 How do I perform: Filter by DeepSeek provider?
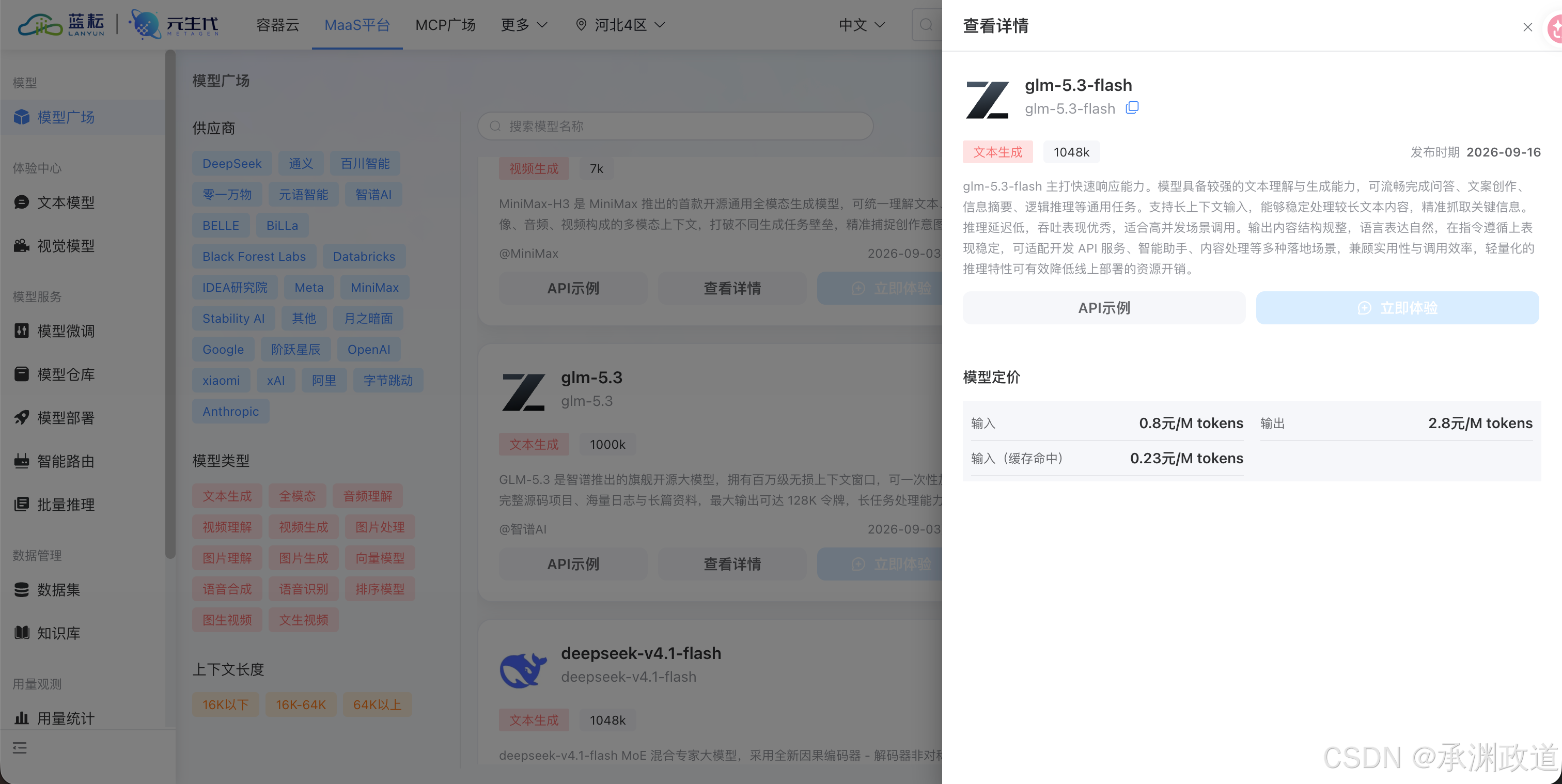231,164
